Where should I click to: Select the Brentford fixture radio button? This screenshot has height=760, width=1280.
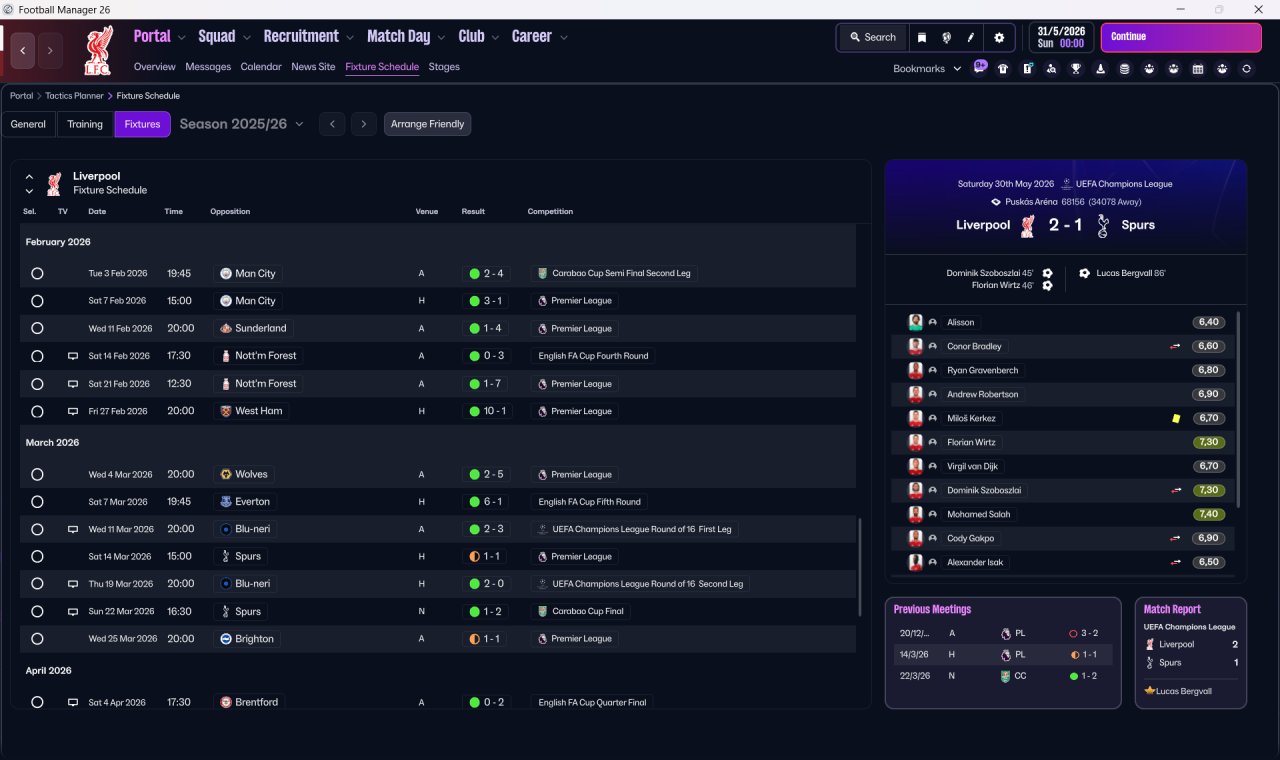(37, 702)
